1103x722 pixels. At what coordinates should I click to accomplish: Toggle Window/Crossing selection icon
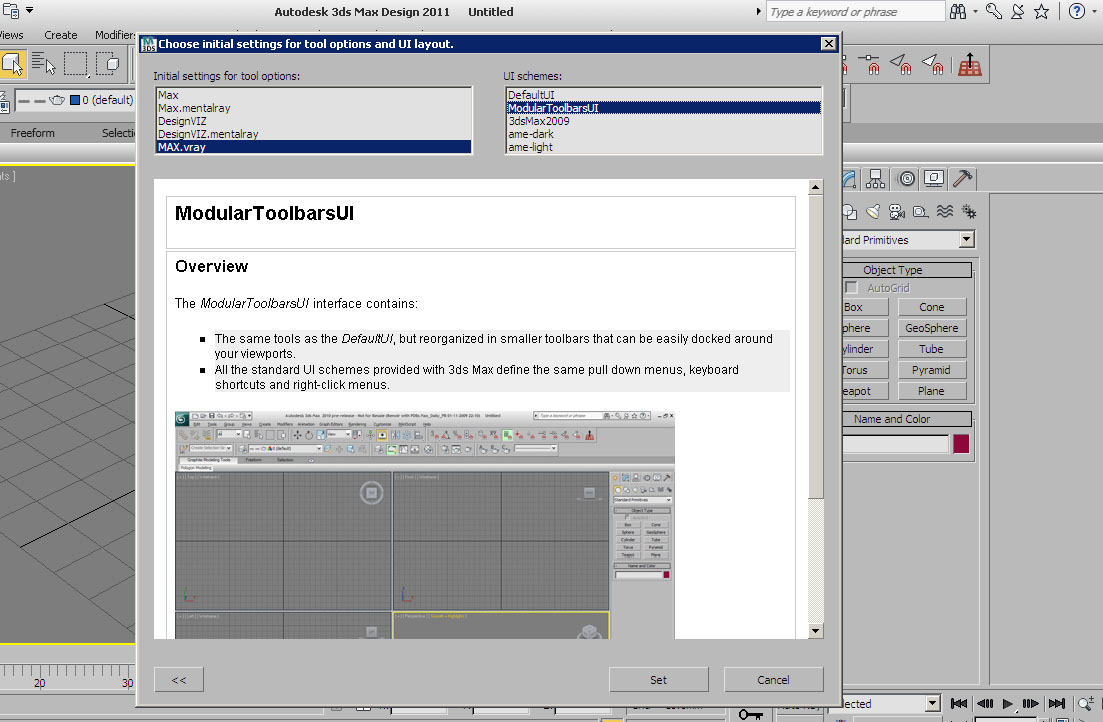click(x=108, y=64)
